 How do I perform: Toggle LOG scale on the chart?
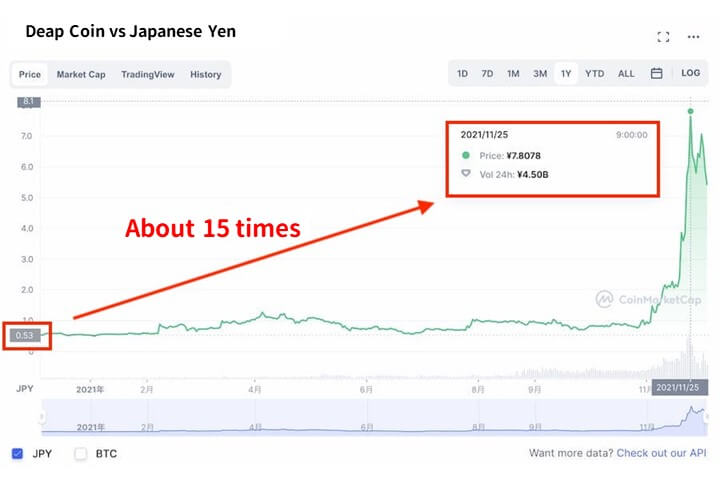click(691, 74)
